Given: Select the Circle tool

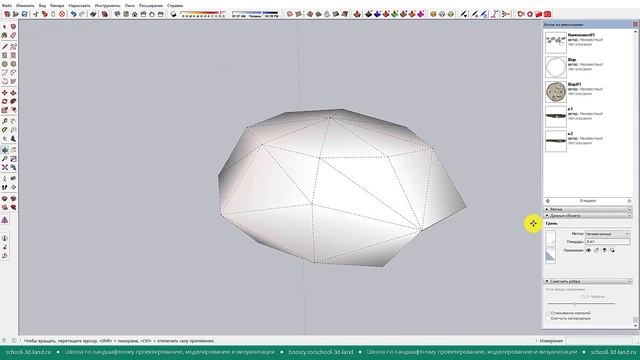Looking at the screenshot, I should click(4, 64).
